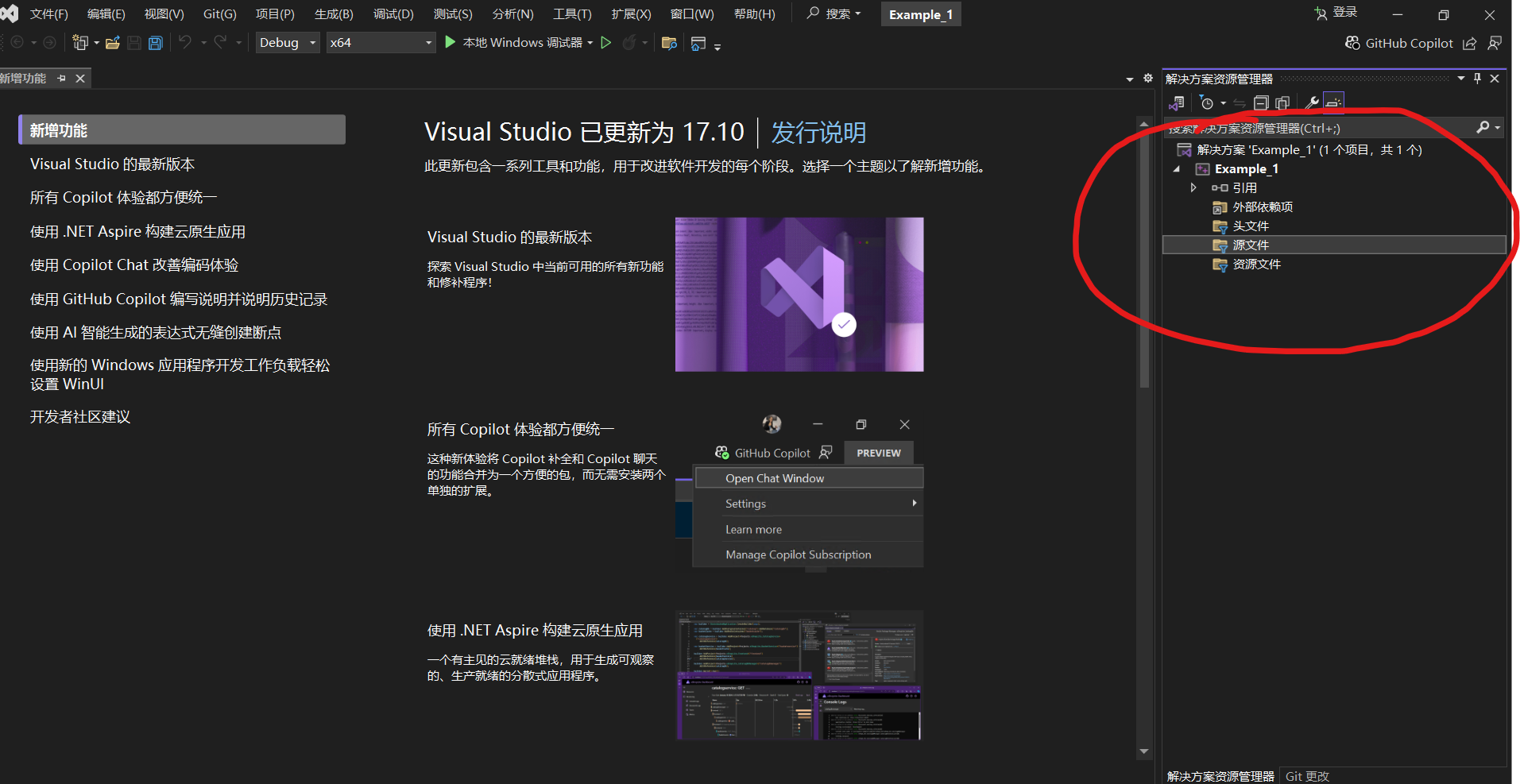1520x784 pixels.
Task: Click the 搜索 search box in title bar
Action: [x=833, y=14]
